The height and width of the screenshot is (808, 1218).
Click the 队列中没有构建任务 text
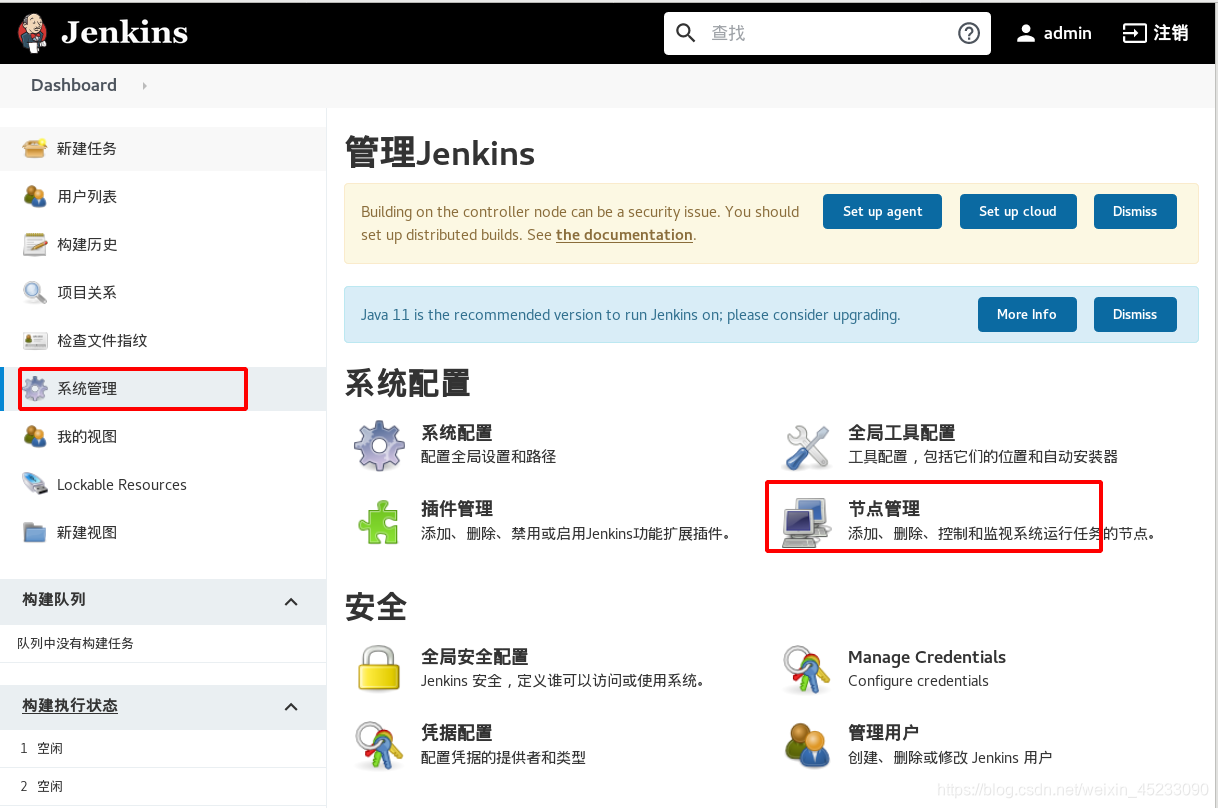[75, 643]
